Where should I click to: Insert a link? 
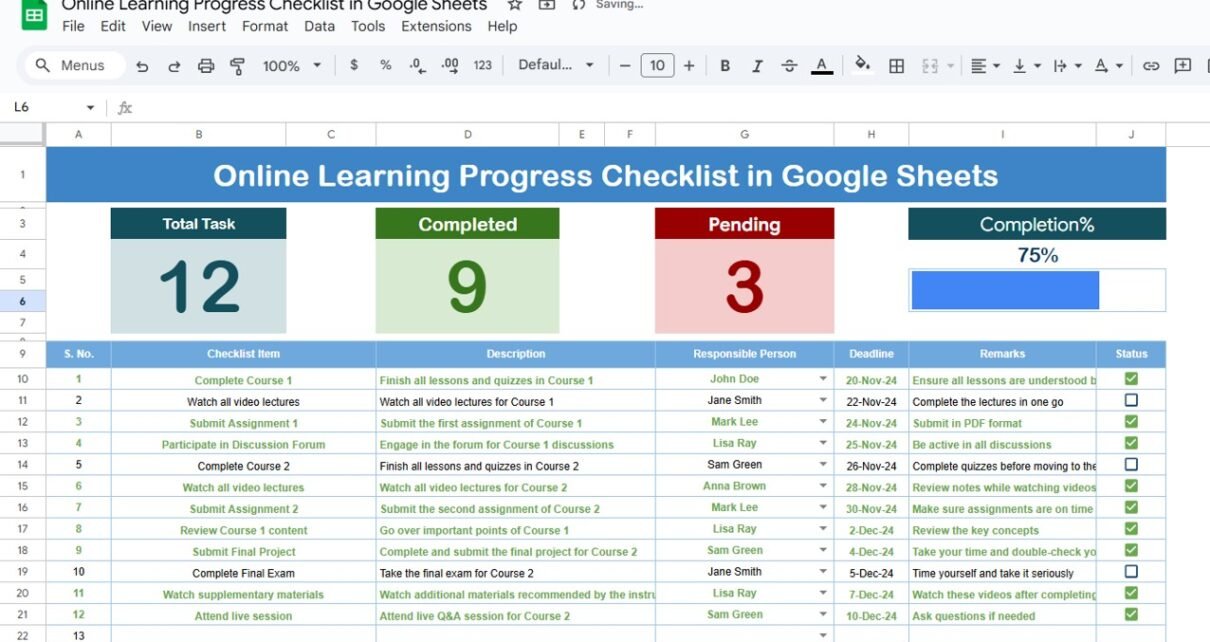[1151, 66]
